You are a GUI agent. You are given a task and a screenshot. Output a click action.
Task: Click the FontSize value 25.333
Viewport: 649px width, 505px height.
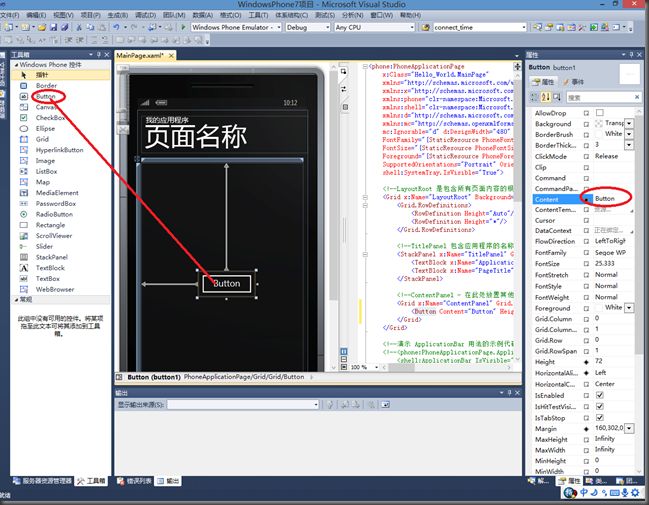tap(605, 264)
